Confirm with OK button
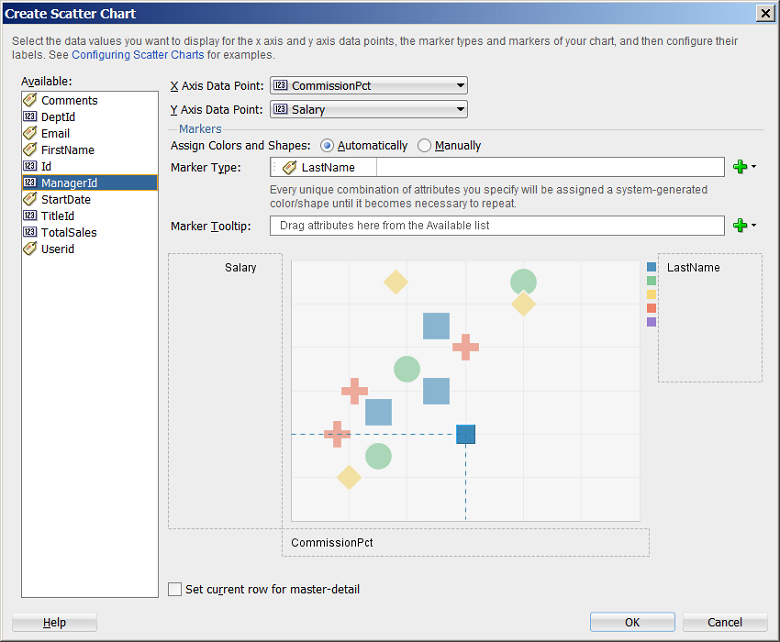 click(x=632, y=622)
